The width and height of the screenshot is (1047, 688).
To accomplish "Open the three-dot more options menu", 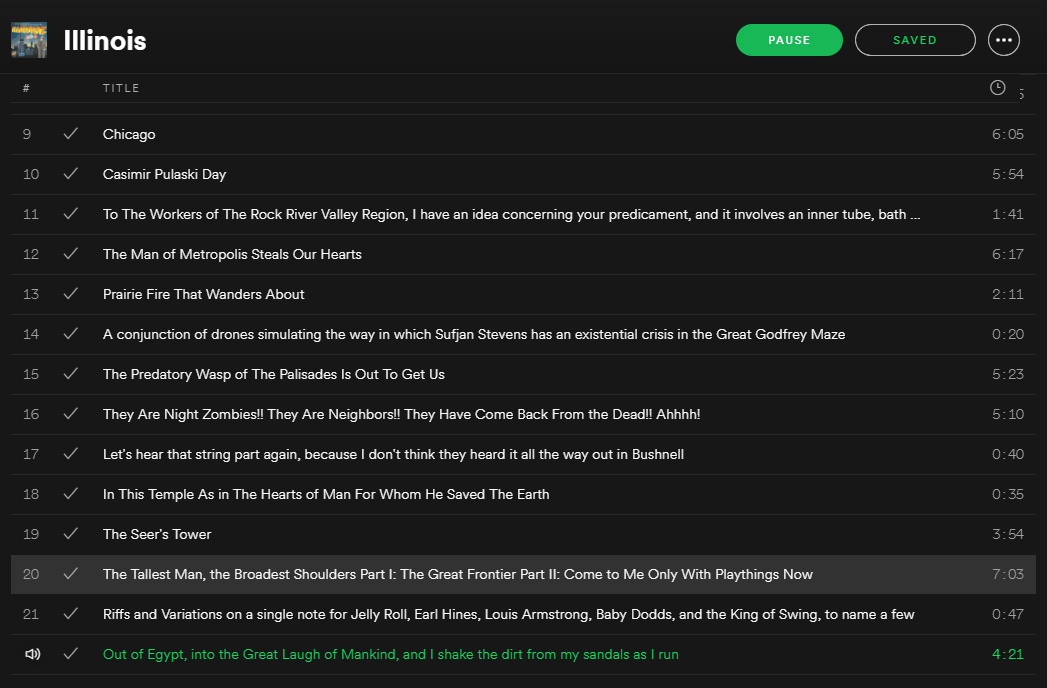I will (1004, 40).
